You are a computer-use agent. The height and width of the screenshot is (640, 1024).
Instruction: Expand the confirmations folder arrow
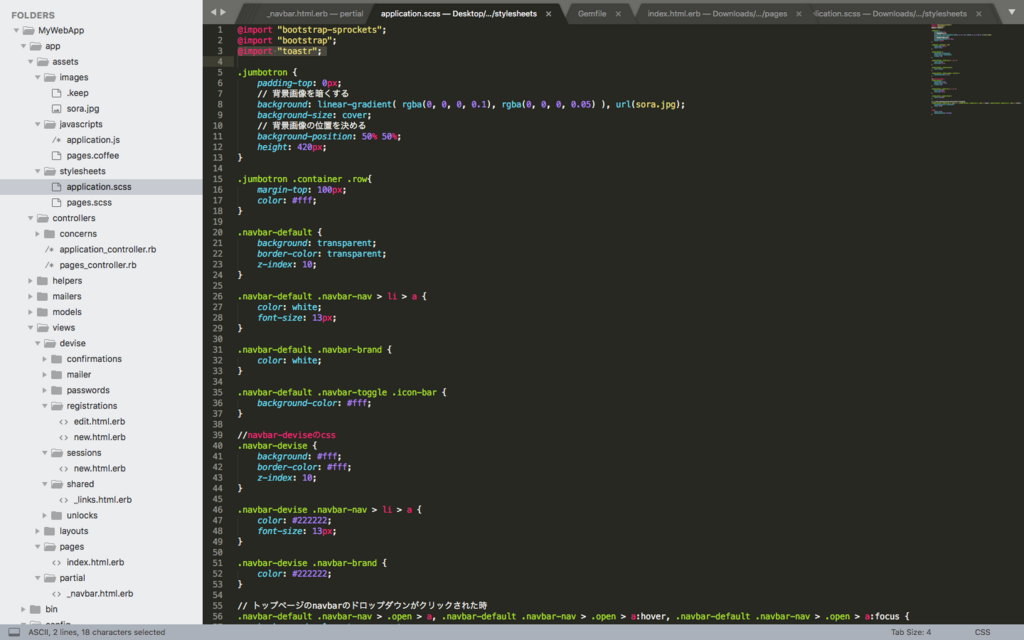coord(45,359)
